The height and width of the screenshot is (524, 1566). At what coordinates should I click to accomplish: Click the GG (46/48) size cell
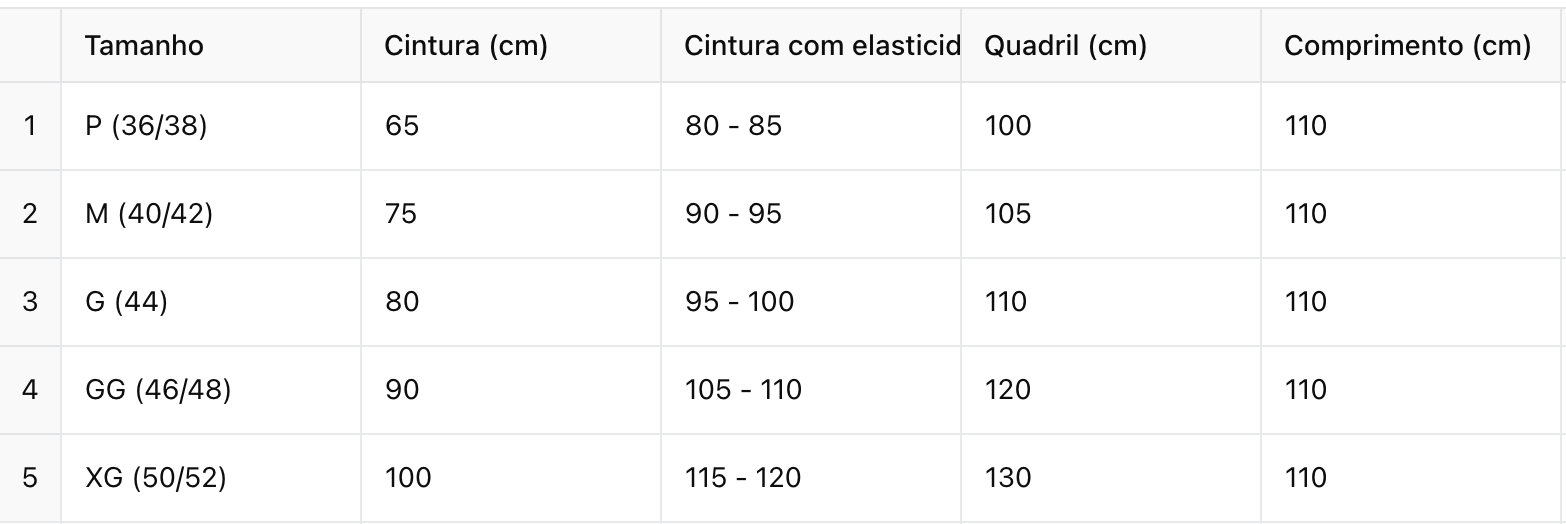pos(211,390)
